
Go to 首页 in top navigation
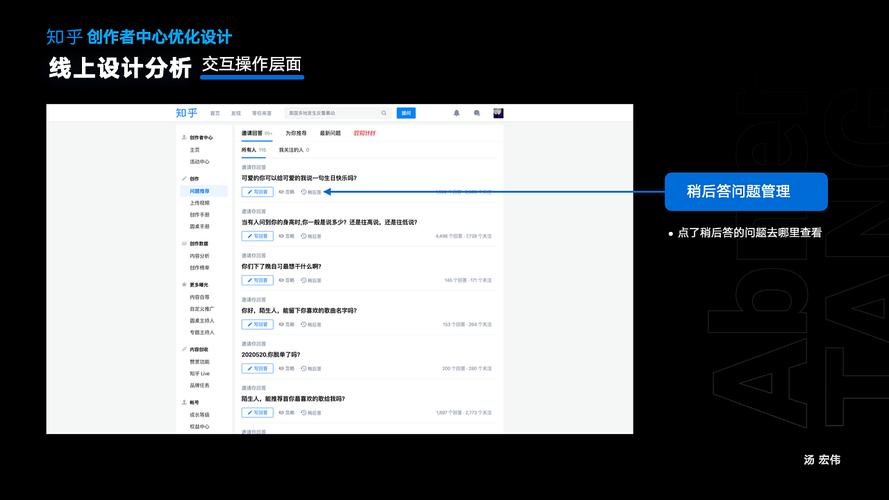click(215, 113)
